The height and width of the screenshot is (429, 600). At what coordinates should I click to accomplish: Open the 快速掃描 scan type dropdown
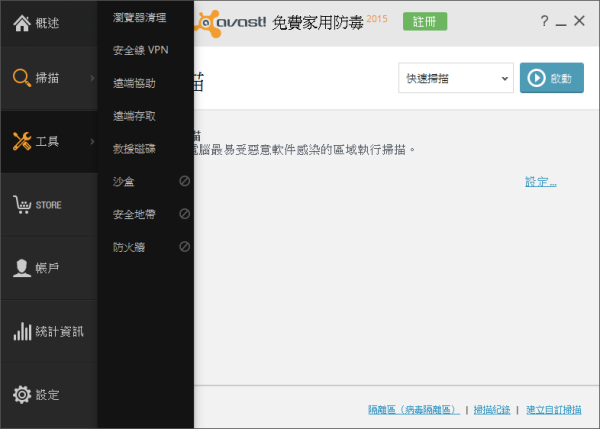pos(456,78)
